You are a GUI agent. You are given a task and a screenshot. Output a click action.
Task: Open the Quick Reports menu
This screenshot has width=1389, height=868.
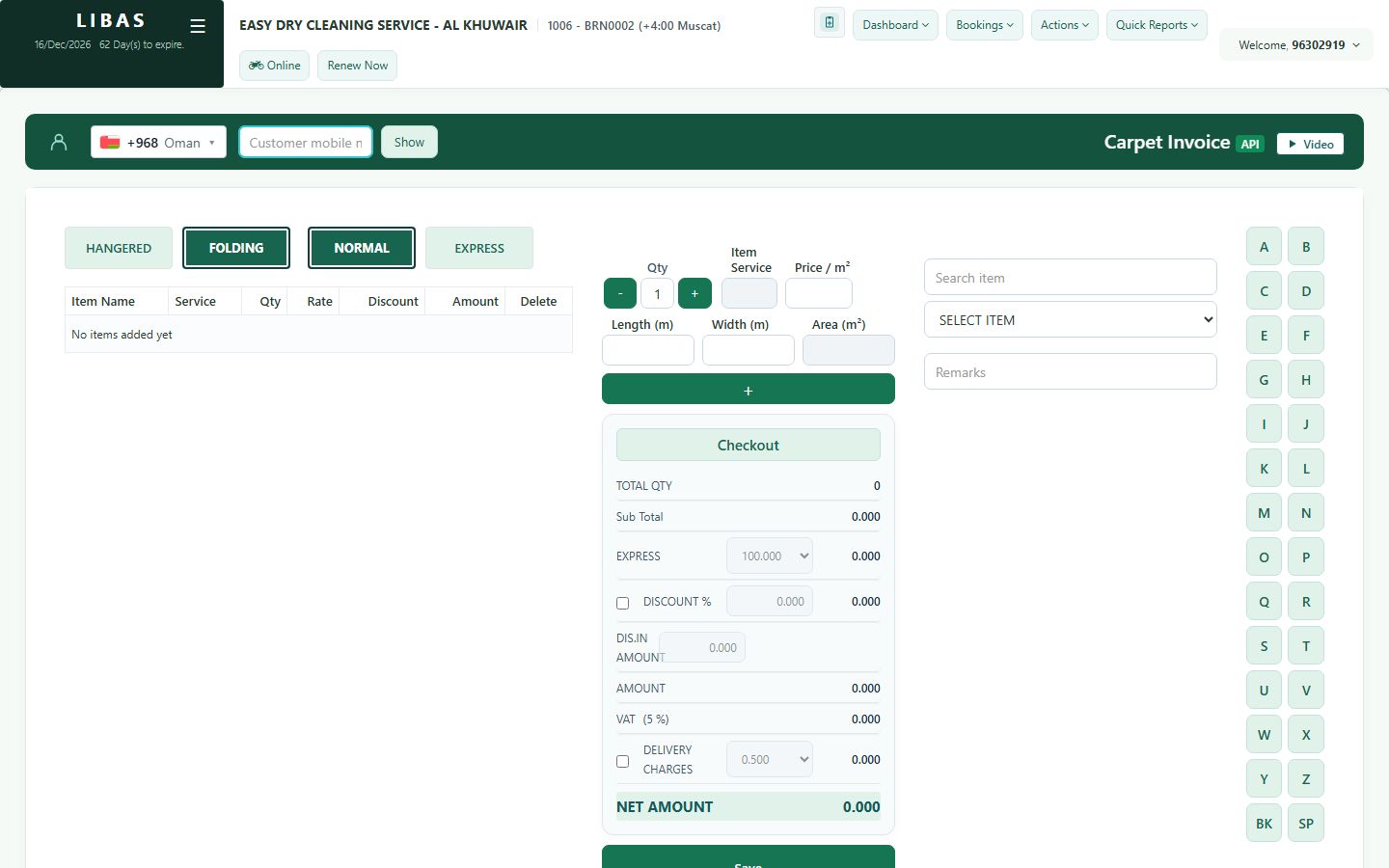[x=1157, y=25]
